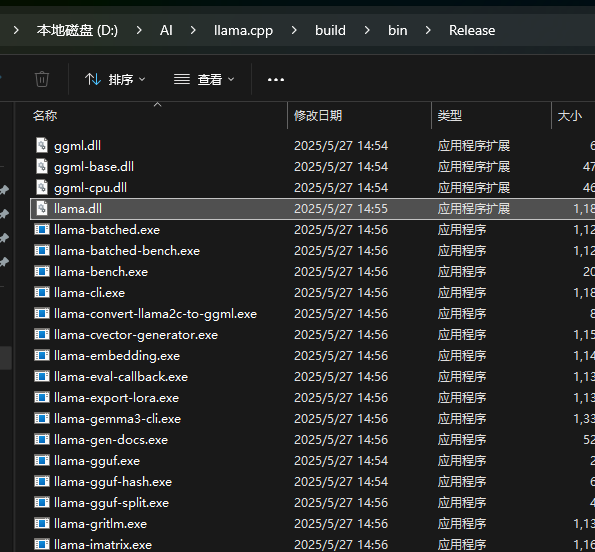Image resolution: width=595 pixels, height=552 pixels.
Task: Open the sort (排序) dropdown
Action: pyautogui.click(x=115, y=80)
